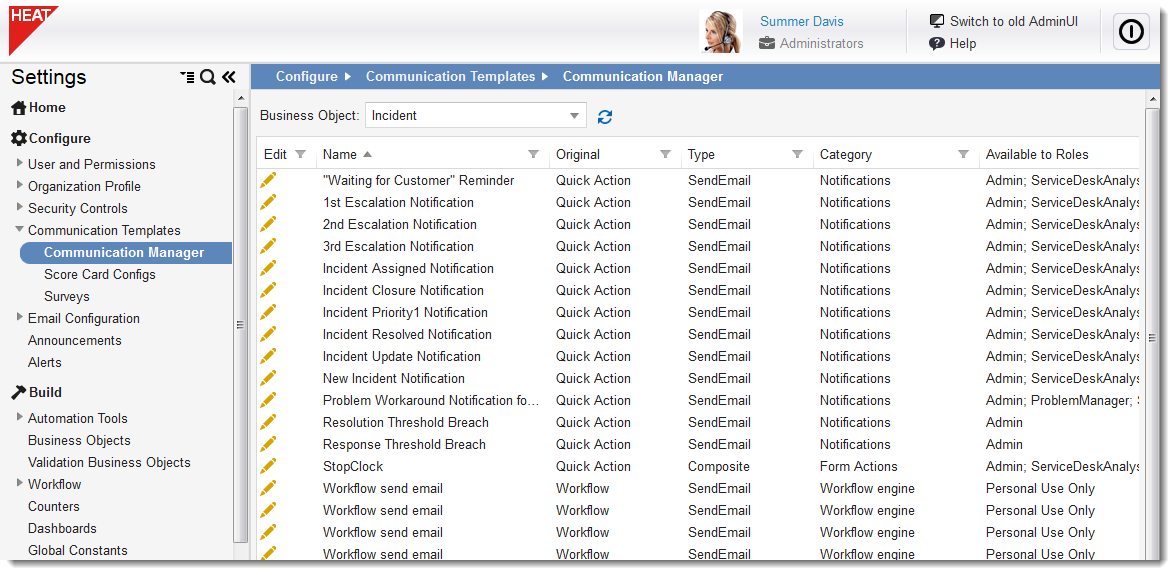Open the Business Object Incident dropdown
The width and height of the screenshot is (1175, 575).
click(x=475, y=115)
